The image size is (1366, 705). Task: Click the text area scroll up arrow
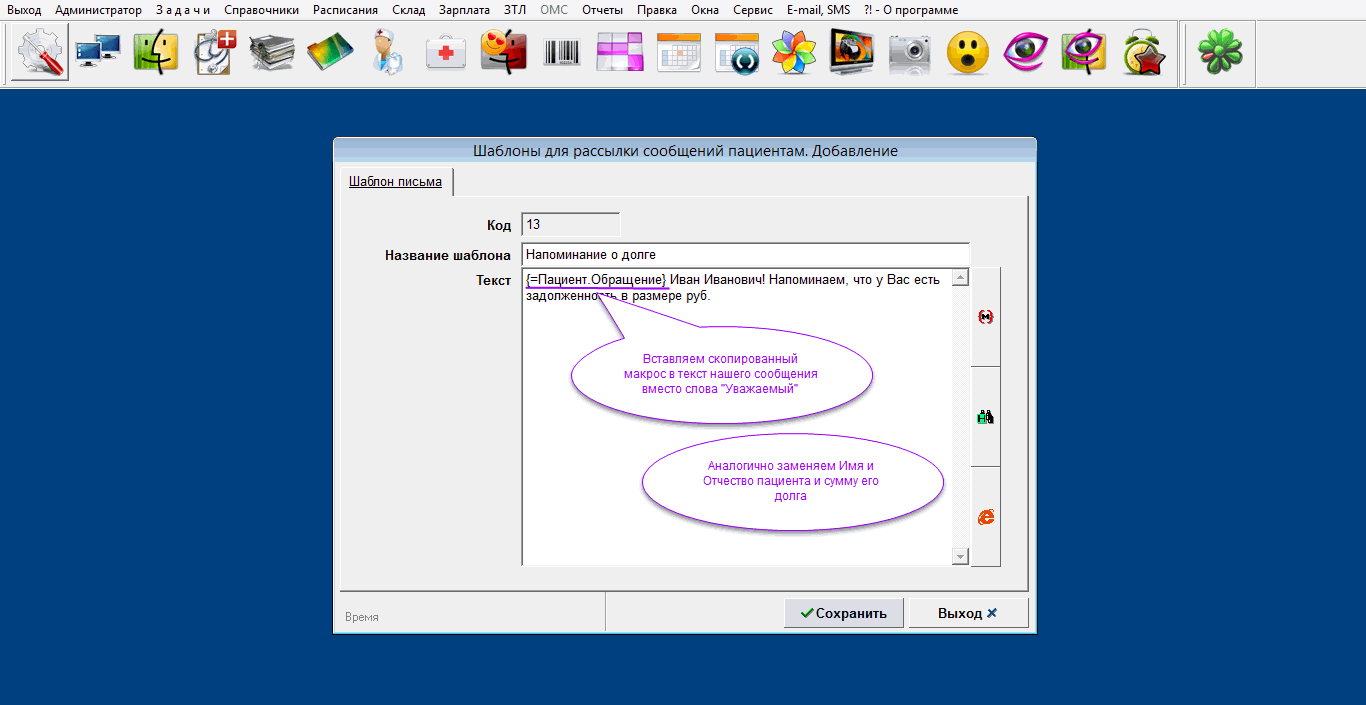[960, 278]
